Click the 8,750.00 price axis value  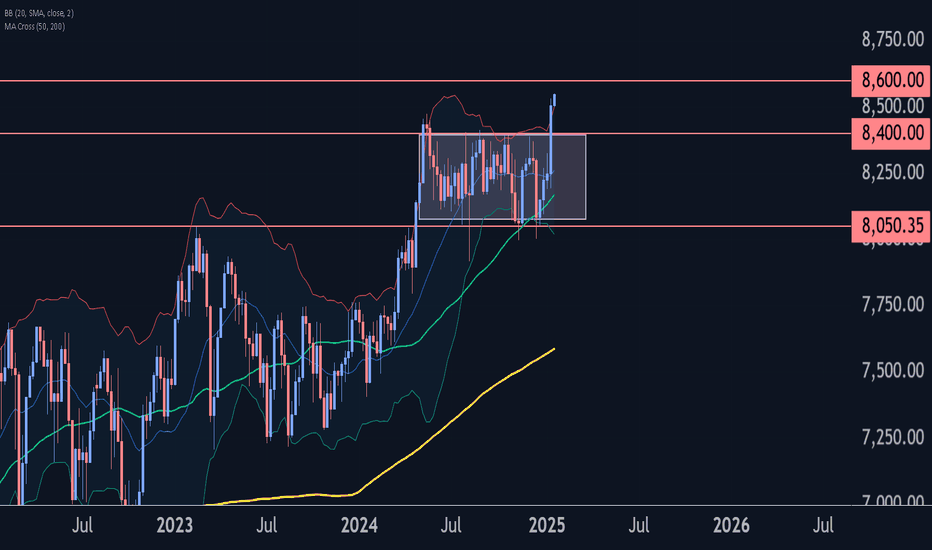[x=893, y=39]
